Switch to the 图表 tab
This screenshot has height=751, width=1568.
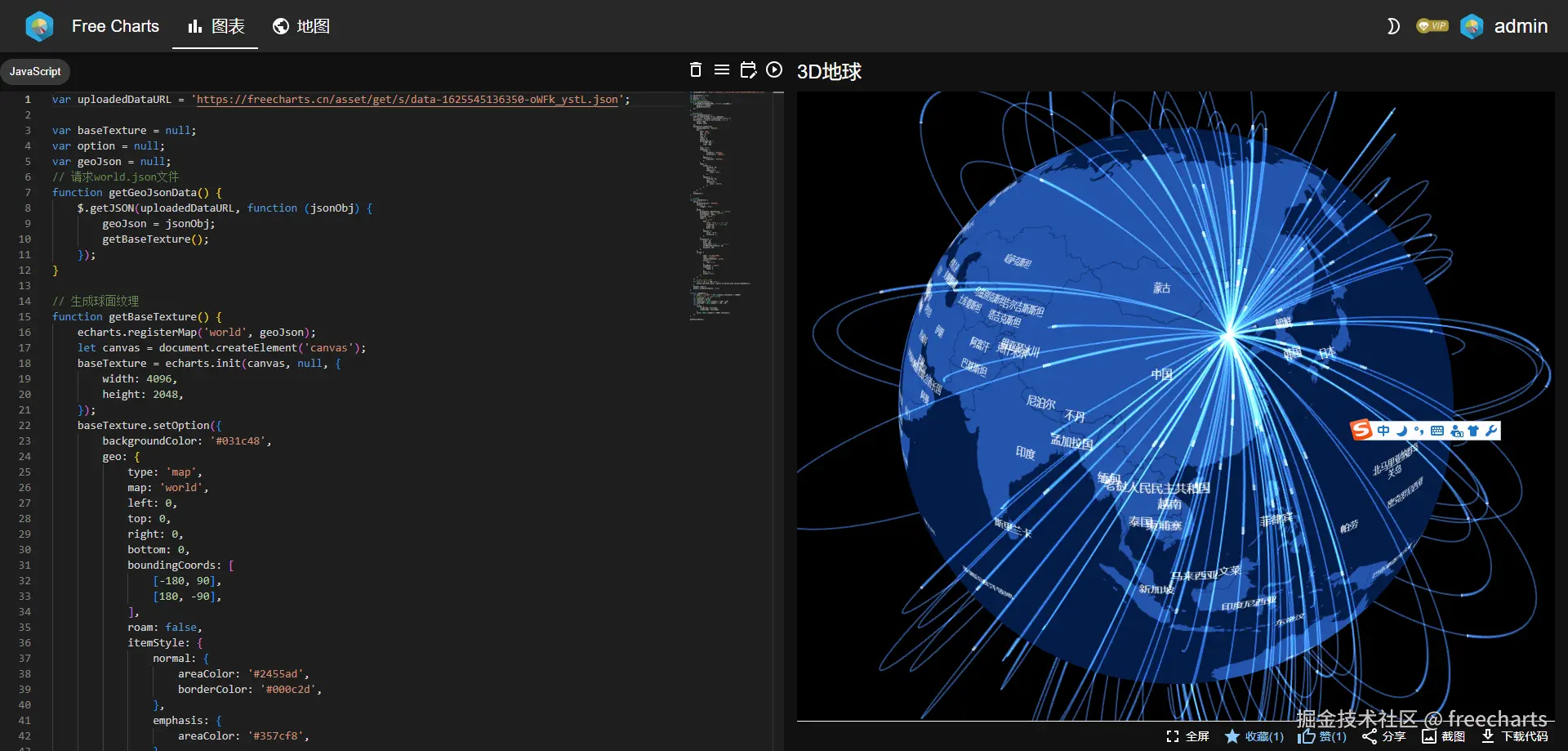(x=216, y=26)
